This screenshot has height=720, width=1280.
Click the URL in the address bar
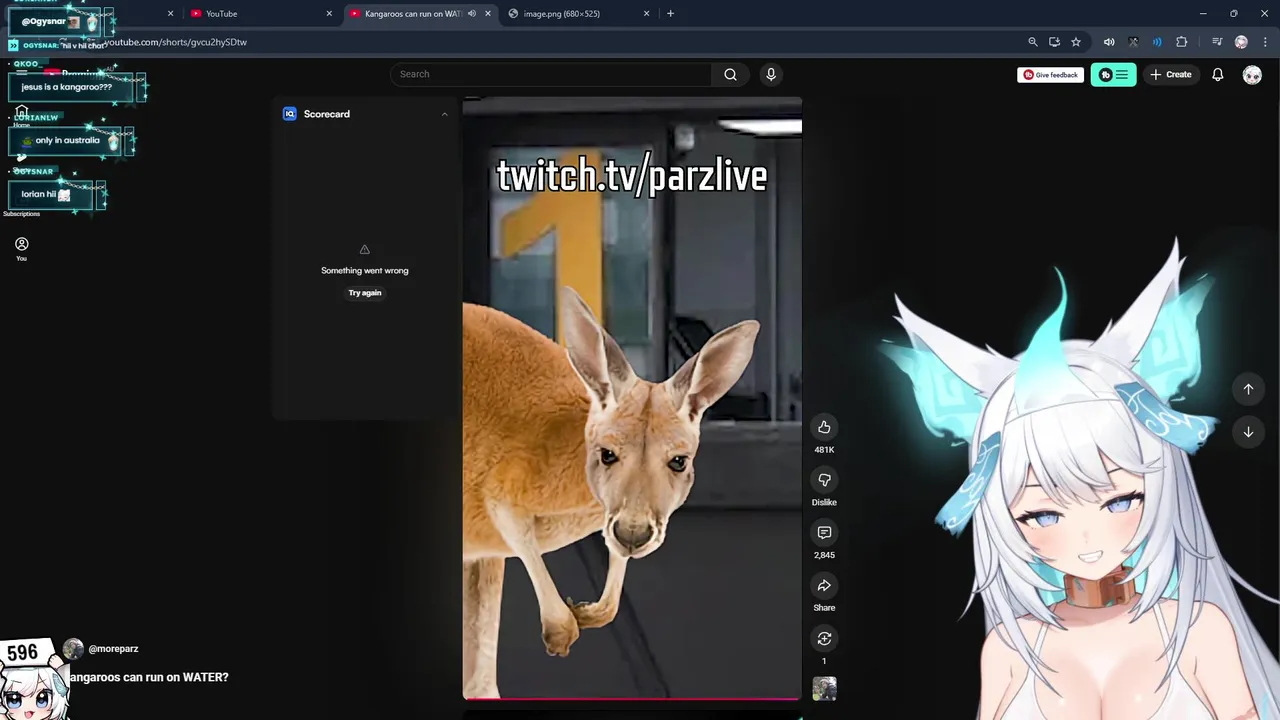[176, 42]
